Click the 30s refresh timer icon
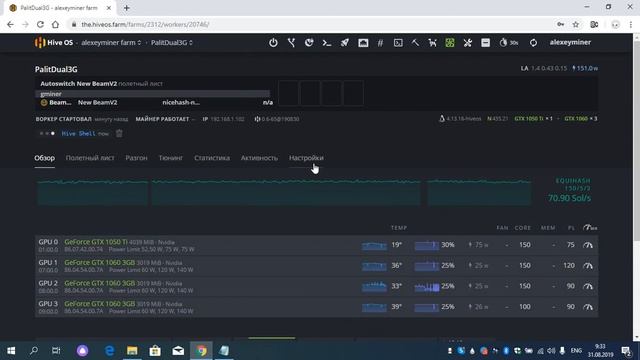This screenshot has width=640, height=360. pyautogui.click(x=508, y=42)
